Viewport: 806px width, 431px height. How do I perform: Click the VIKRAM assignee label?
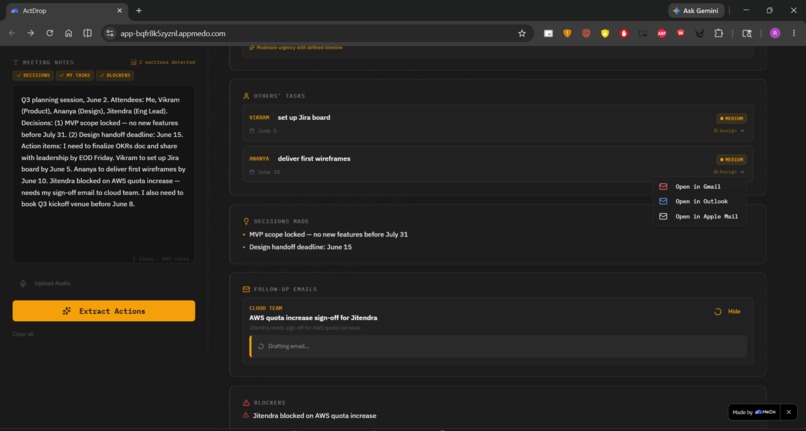(259, 118)
